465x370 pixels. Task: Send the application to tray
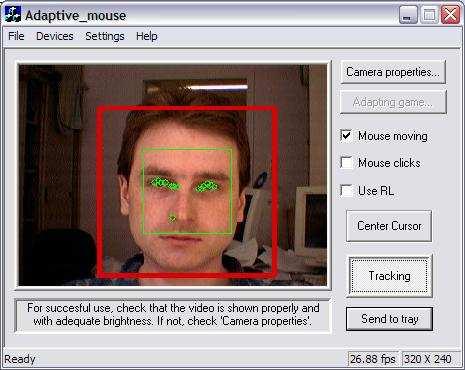[x=390, y=319]
